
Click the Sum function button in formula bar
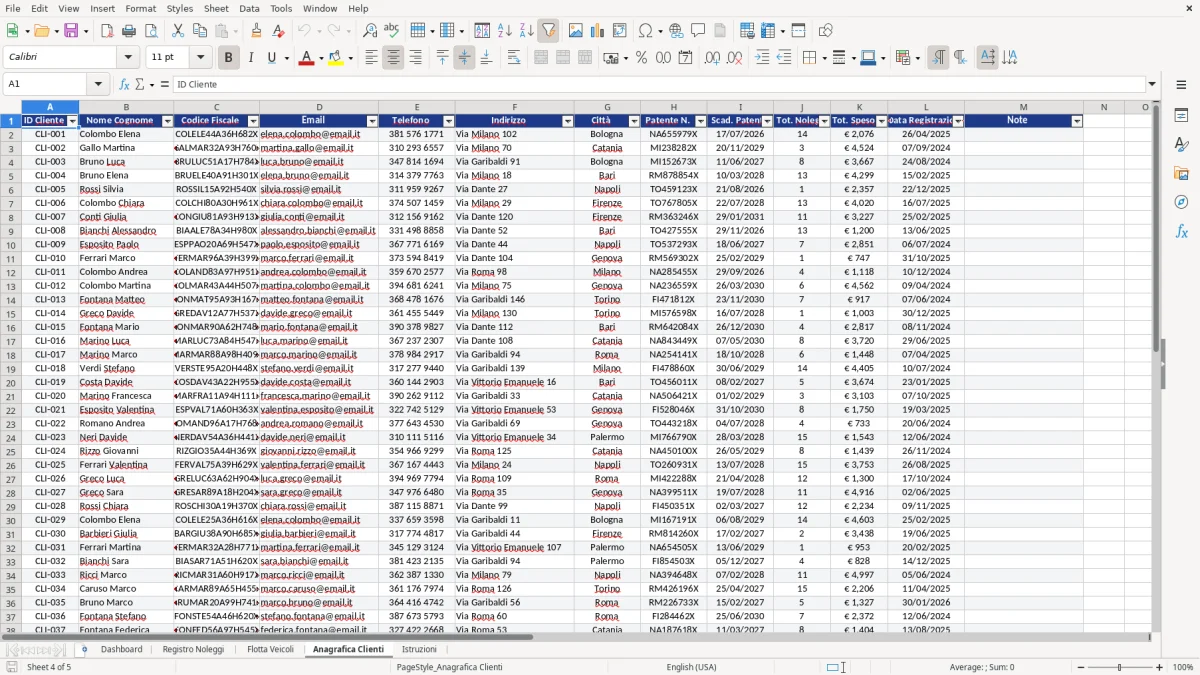(x=139, y=85)
